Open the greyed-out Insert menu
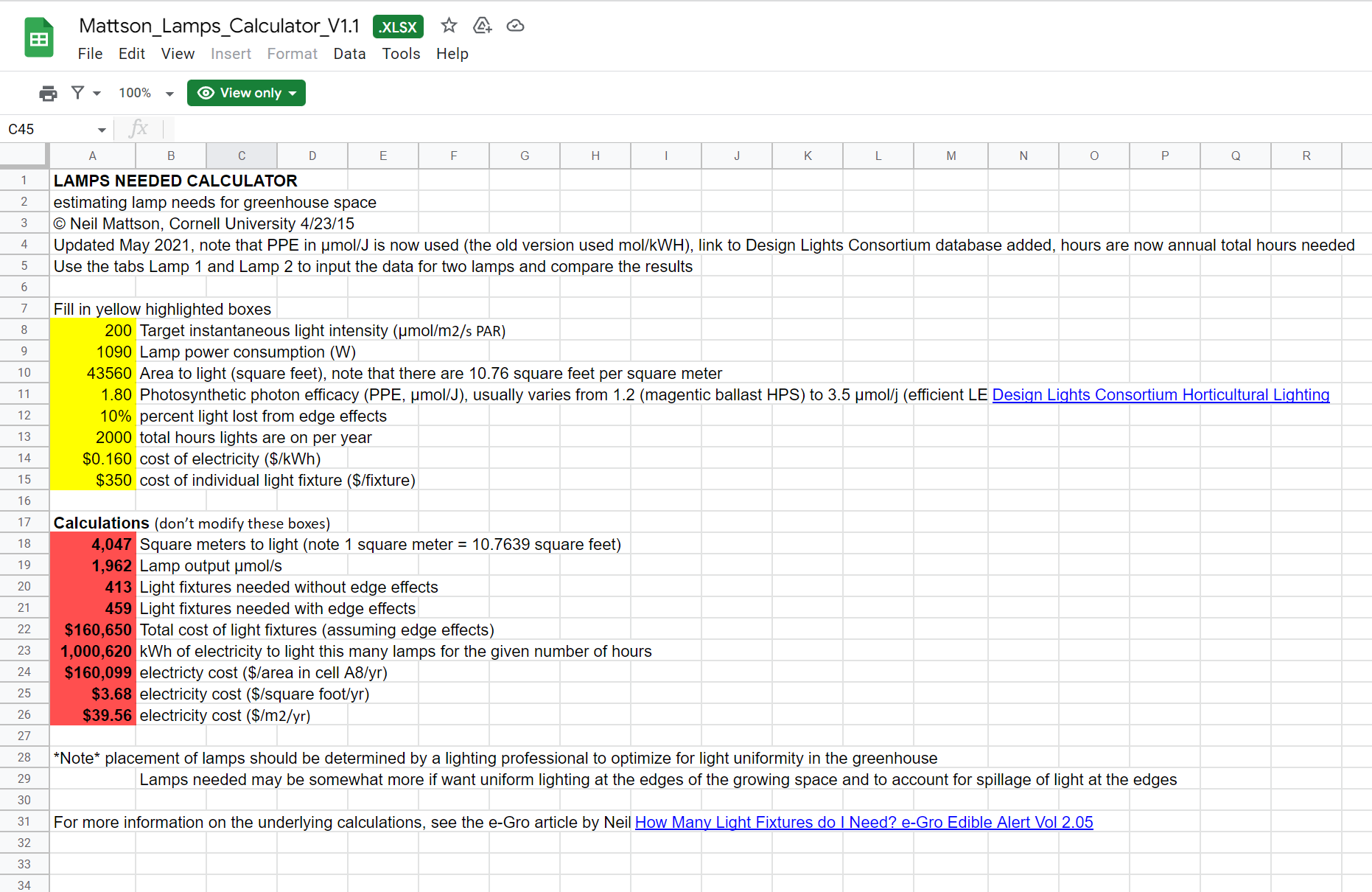Image resolution: width=1372 pixels, height=892 pixels. point(231,54)
